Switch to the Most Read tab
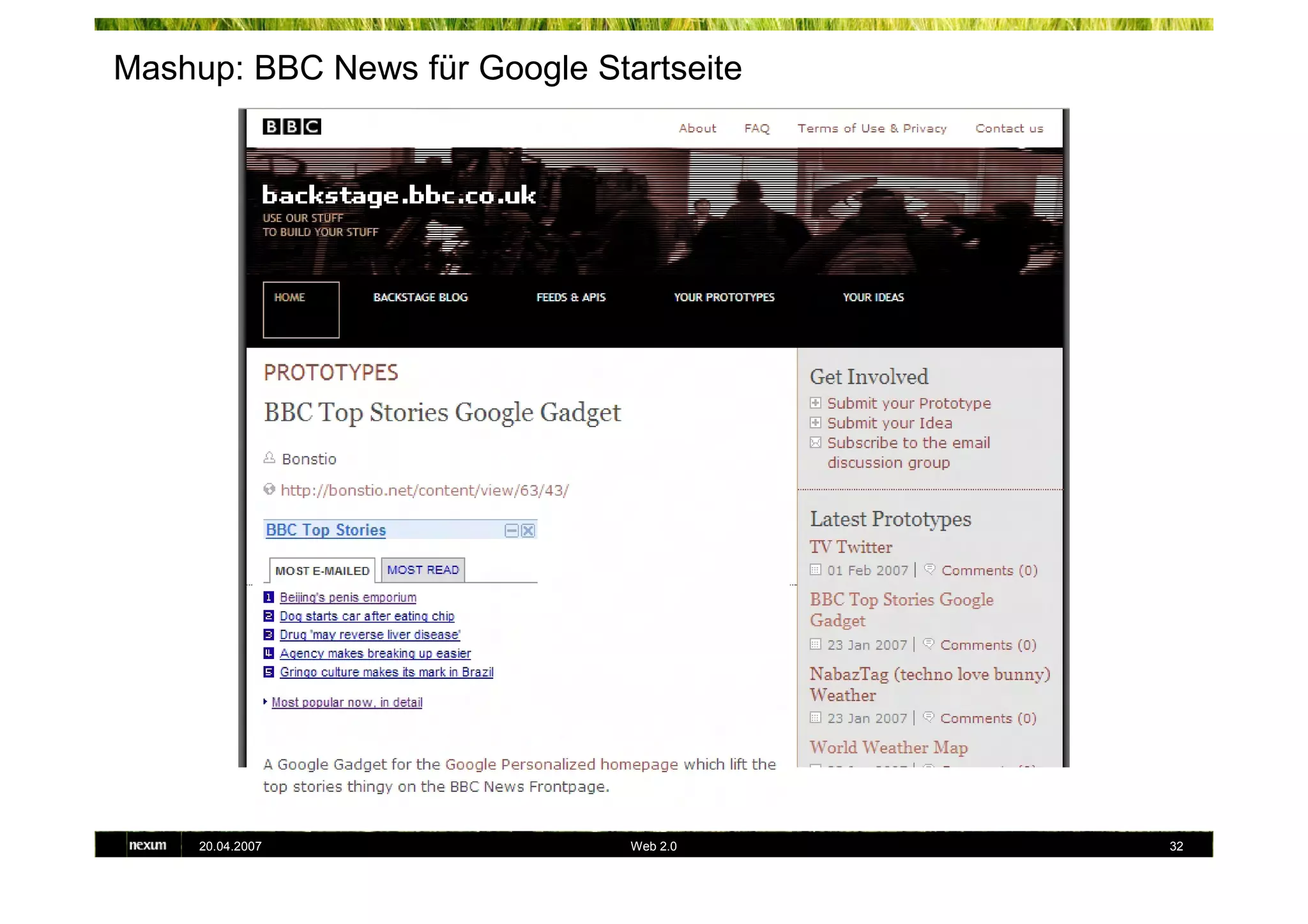Viewport: 1308px width, 924px height. pos(423,570)
